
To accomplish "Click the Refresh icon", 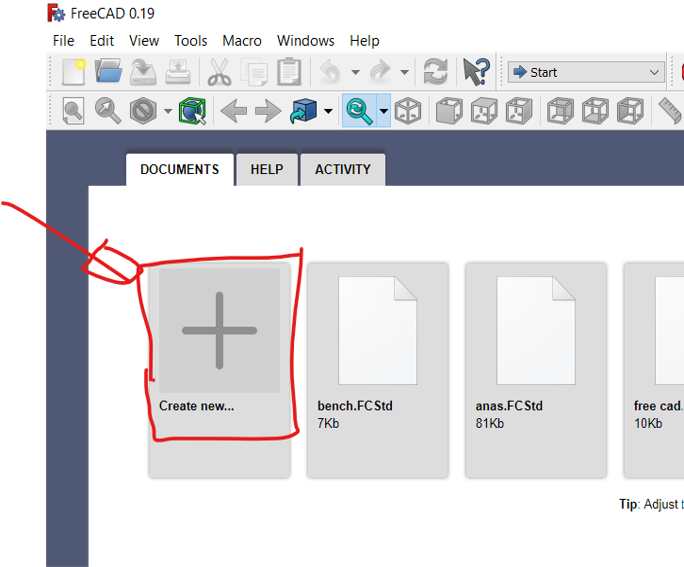I will 436,72.
